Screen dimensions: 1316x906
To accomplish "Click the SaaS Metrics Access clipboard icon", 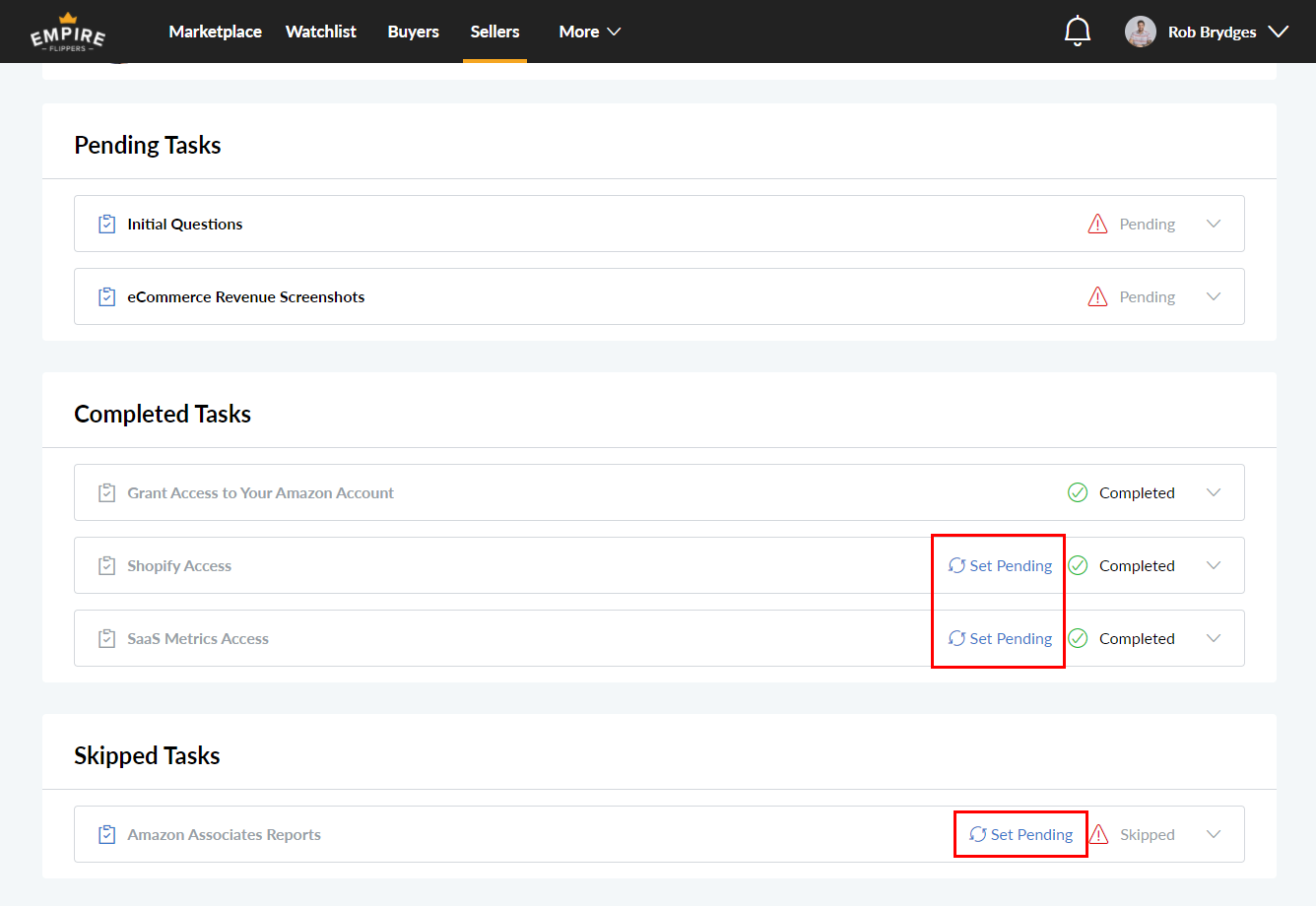I will (x=107, y=638).
